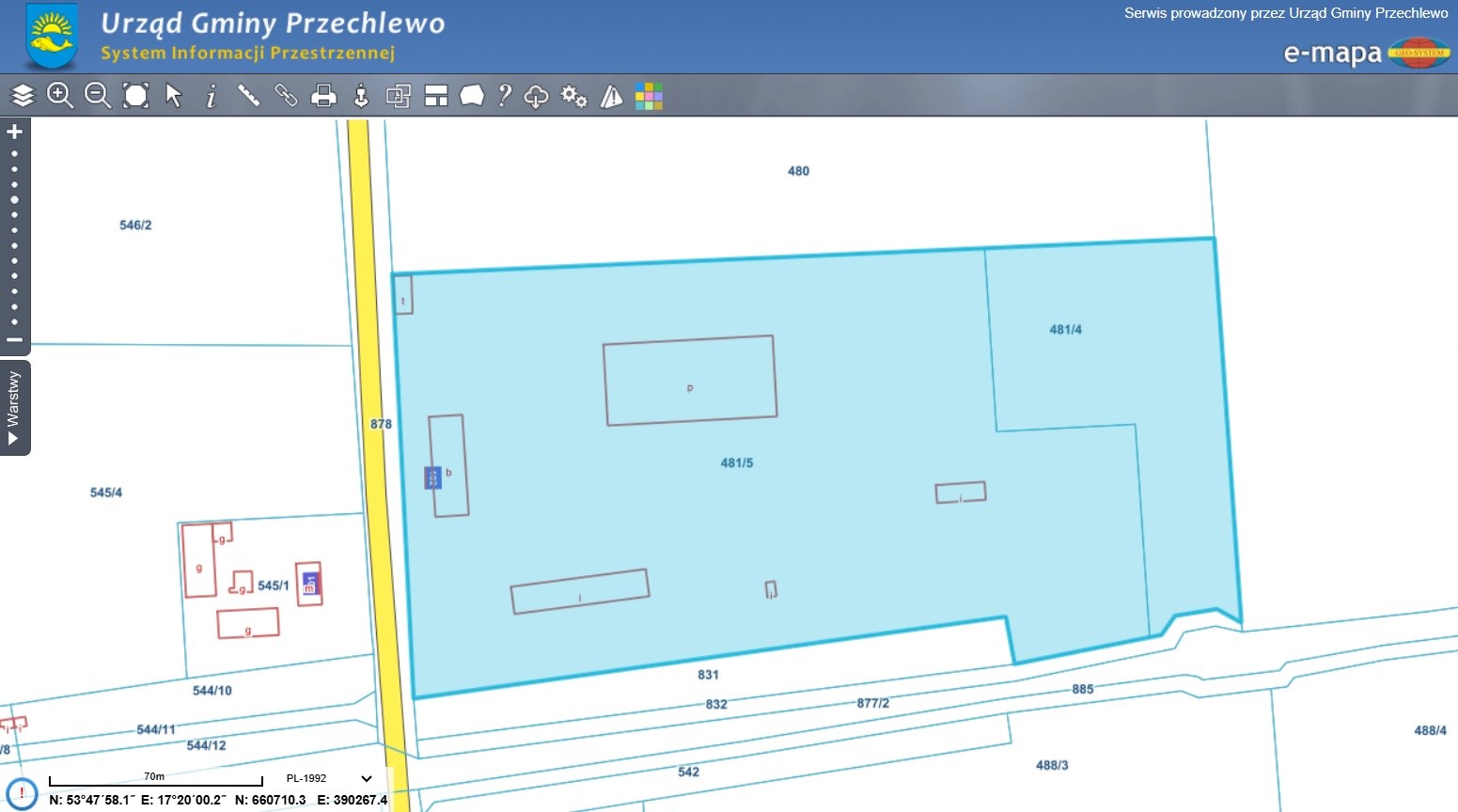Viewport: 1458px width, 812px height.
Task: Click parcel label 481/4 on the map
Action: (x=1065, y=330)
